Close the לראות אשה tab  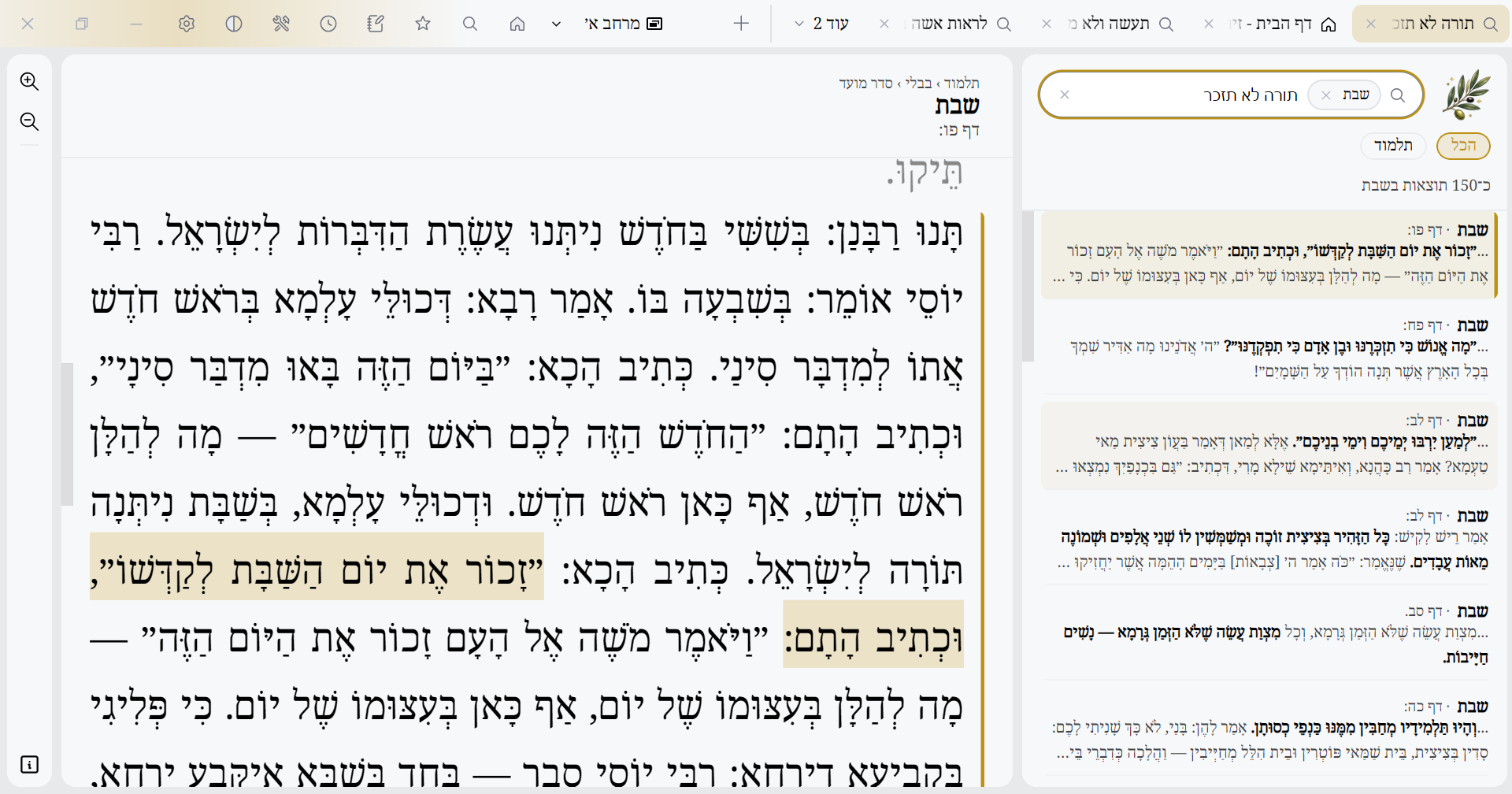coord(884,24)
